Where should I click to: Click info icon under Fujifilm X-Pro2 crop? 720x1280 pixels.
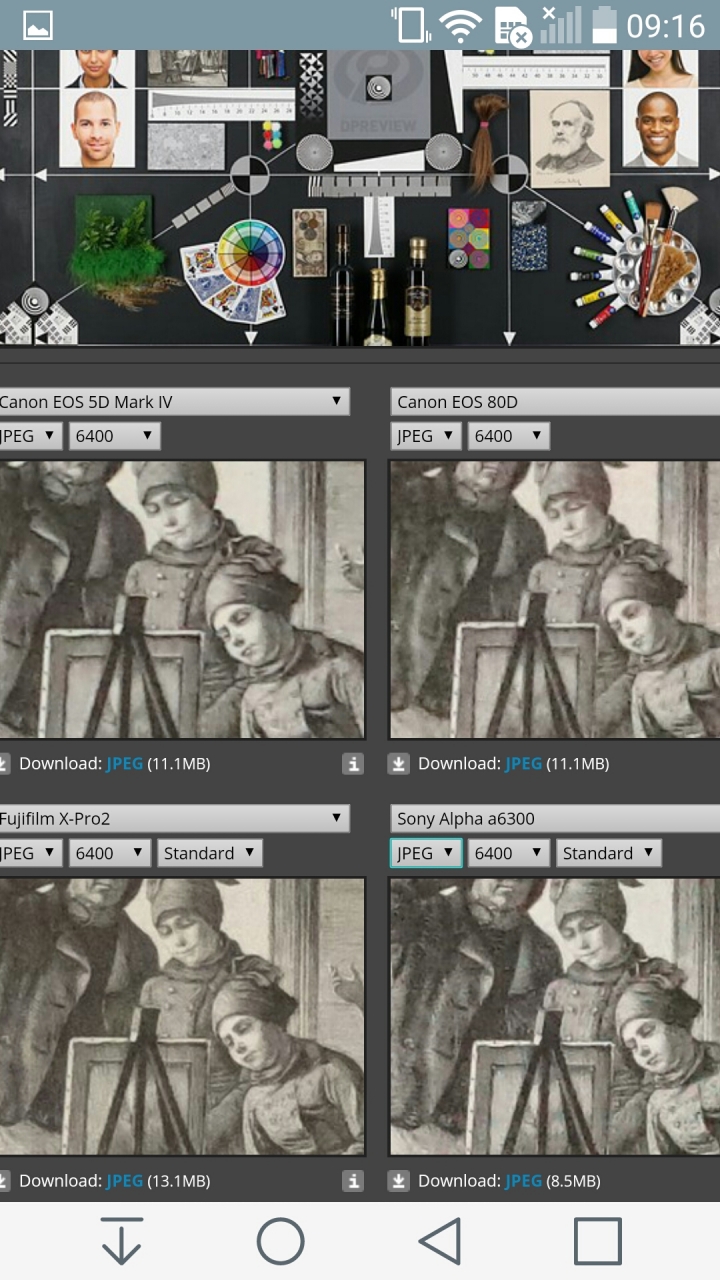[353, 1181]
